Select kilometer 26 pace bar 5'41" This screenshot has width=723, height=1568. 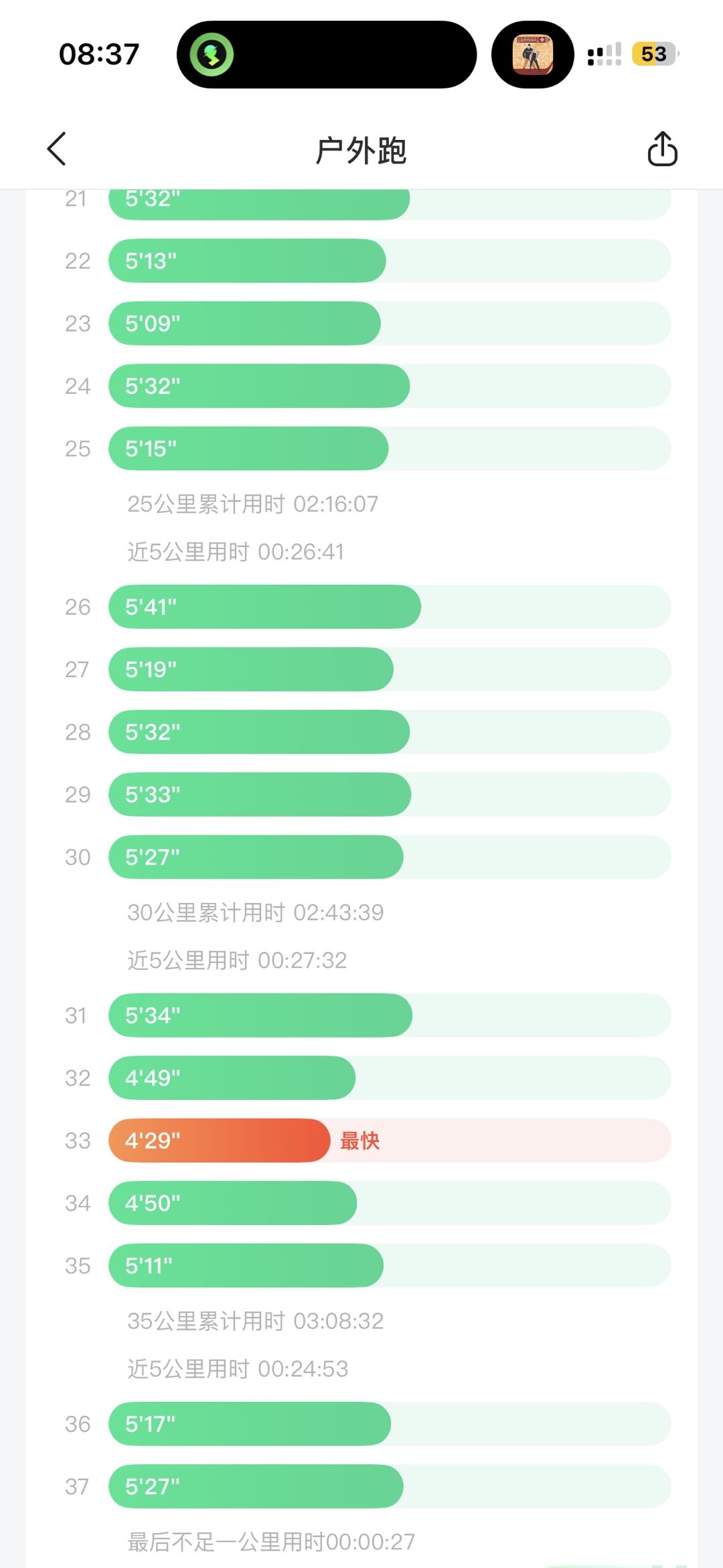(264, 607)
